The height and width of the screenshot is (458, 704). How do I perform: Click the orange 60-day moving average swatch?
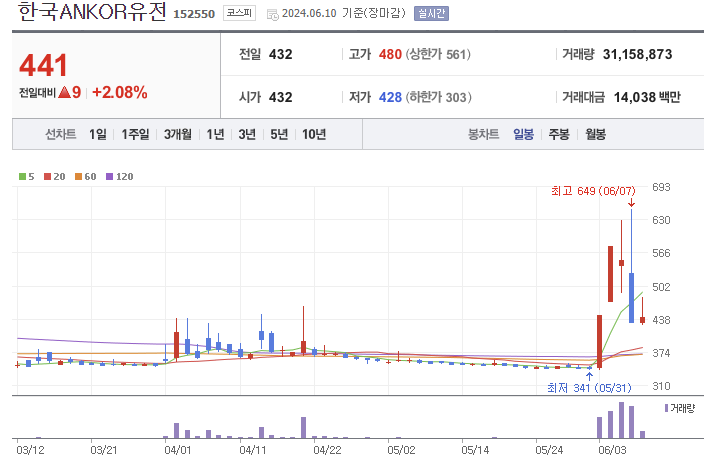pyautogui.click(x=78, y=176)
